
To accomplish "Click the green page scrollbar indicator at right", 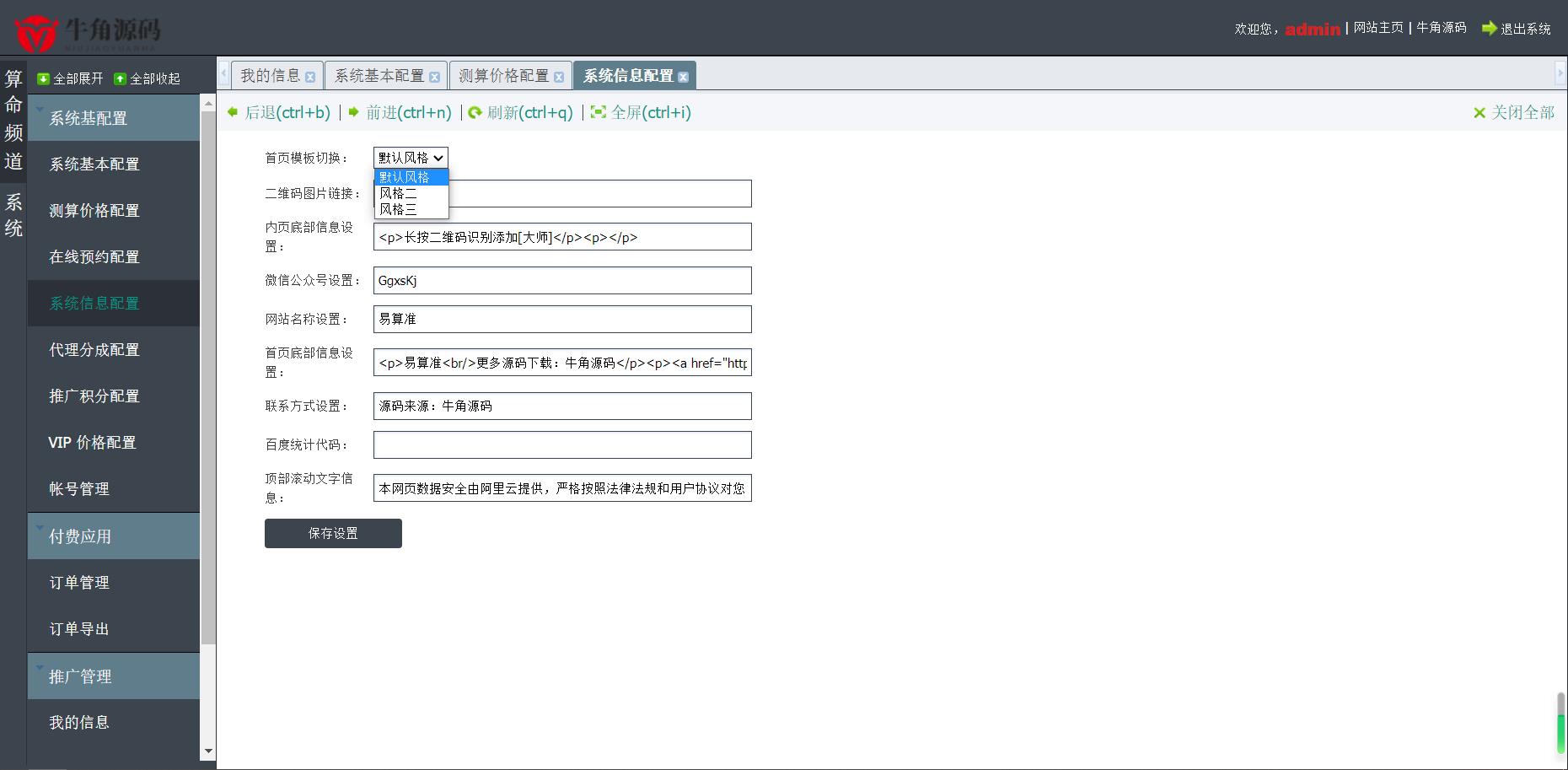I will 1560,723.
